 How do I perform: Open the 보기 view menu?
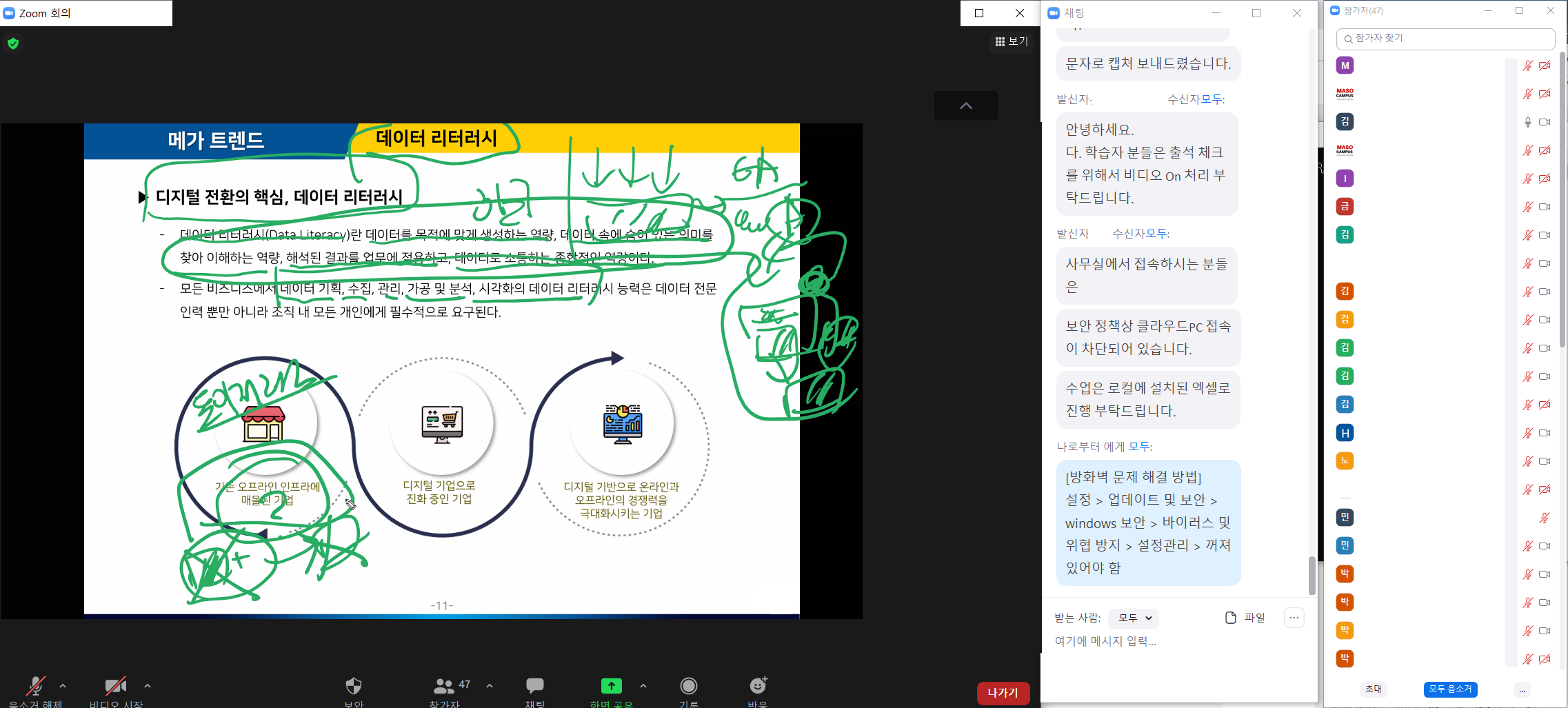coord(1012,41)
